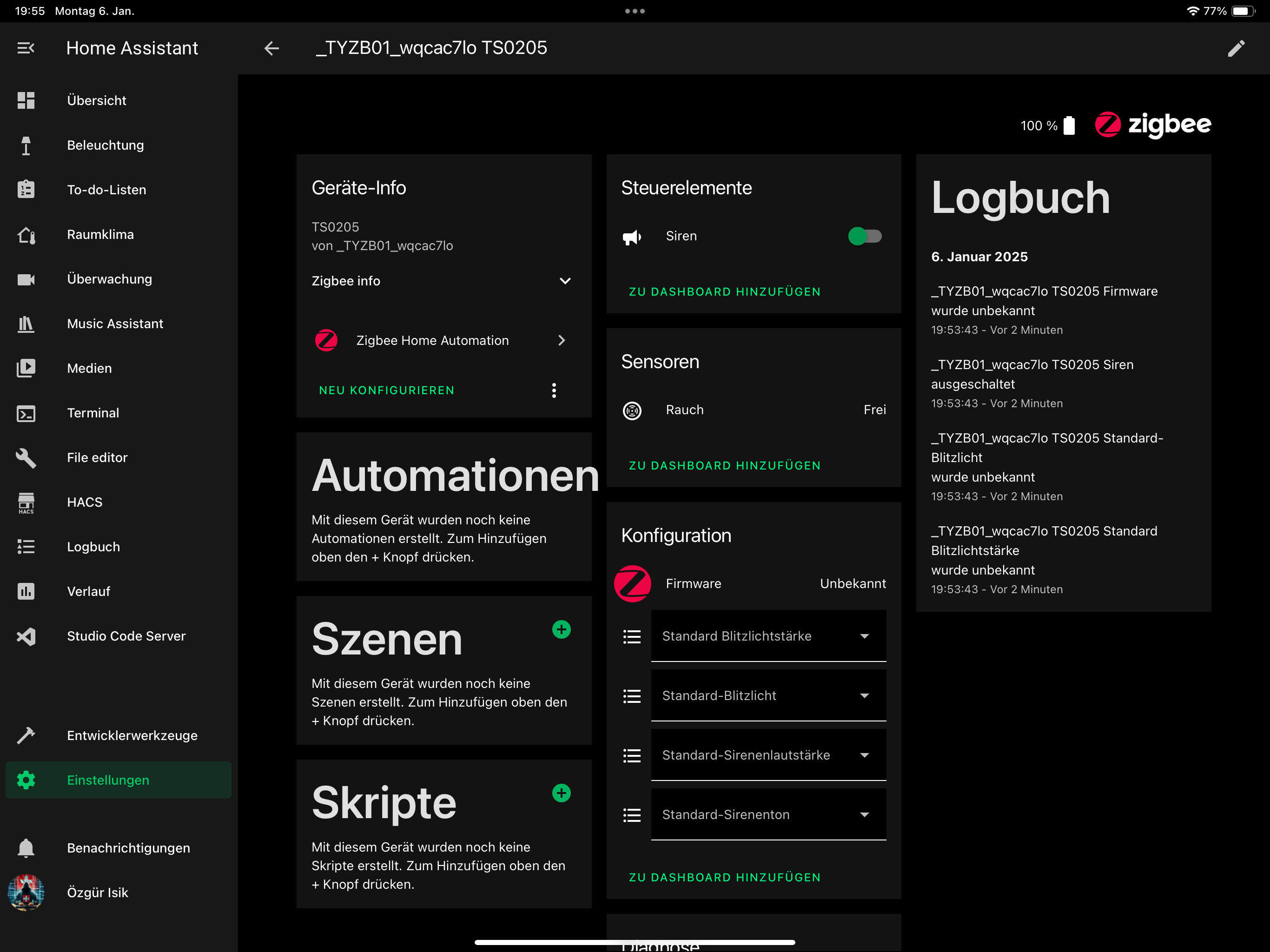Add Steuerelemente to dashboard

point(725,291)
